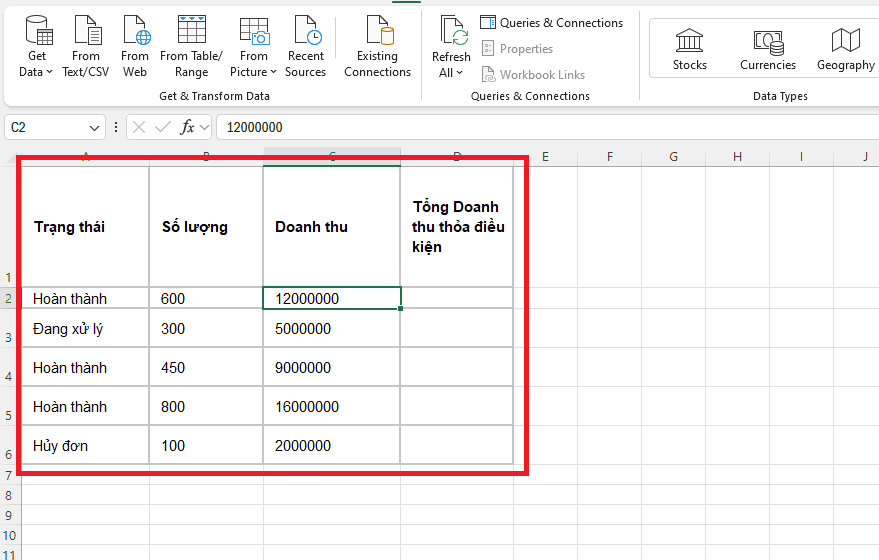Convert selection to Geography data type

(845, 49)
